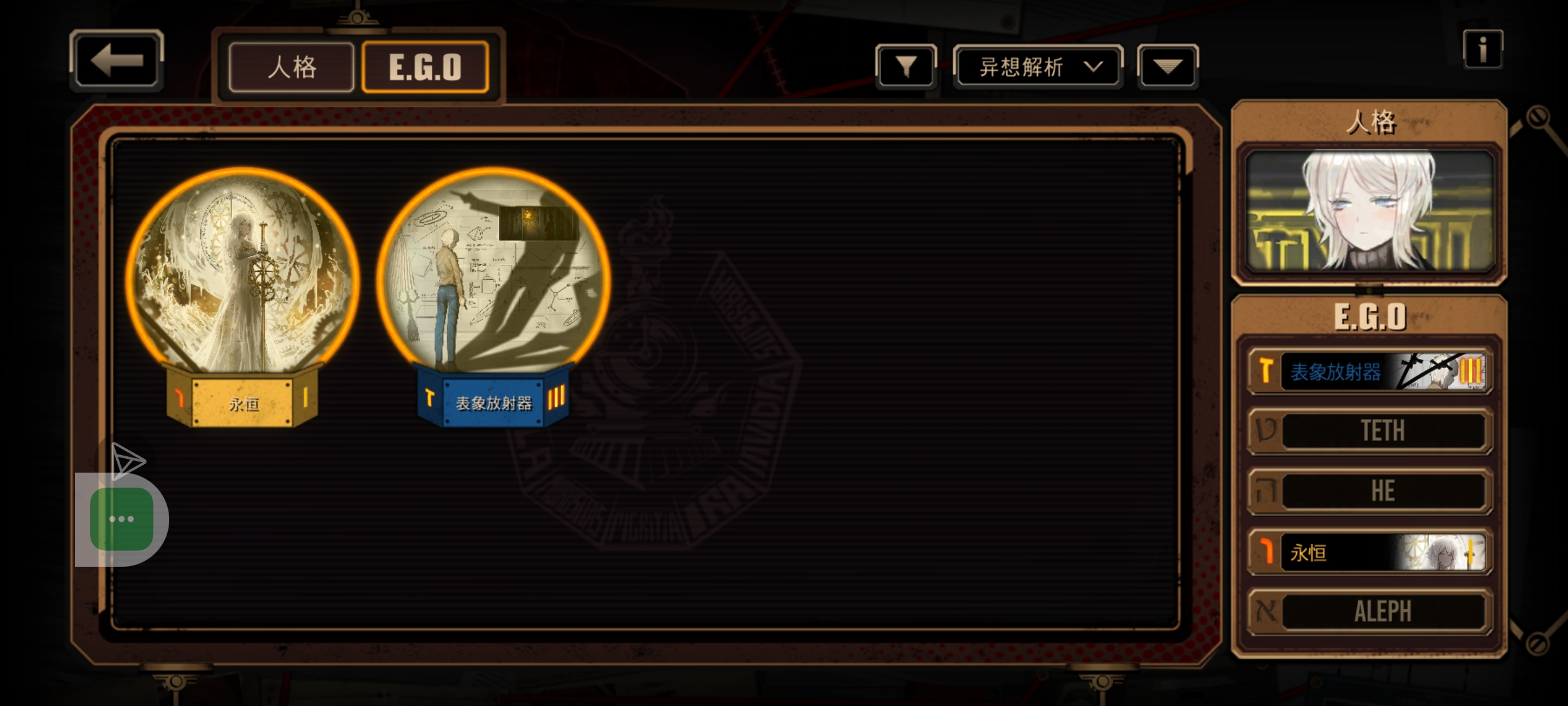The height and width of the screenshot is (706, 1568).
Task: Switch to the 人格 tab
Action: (291, 67)
